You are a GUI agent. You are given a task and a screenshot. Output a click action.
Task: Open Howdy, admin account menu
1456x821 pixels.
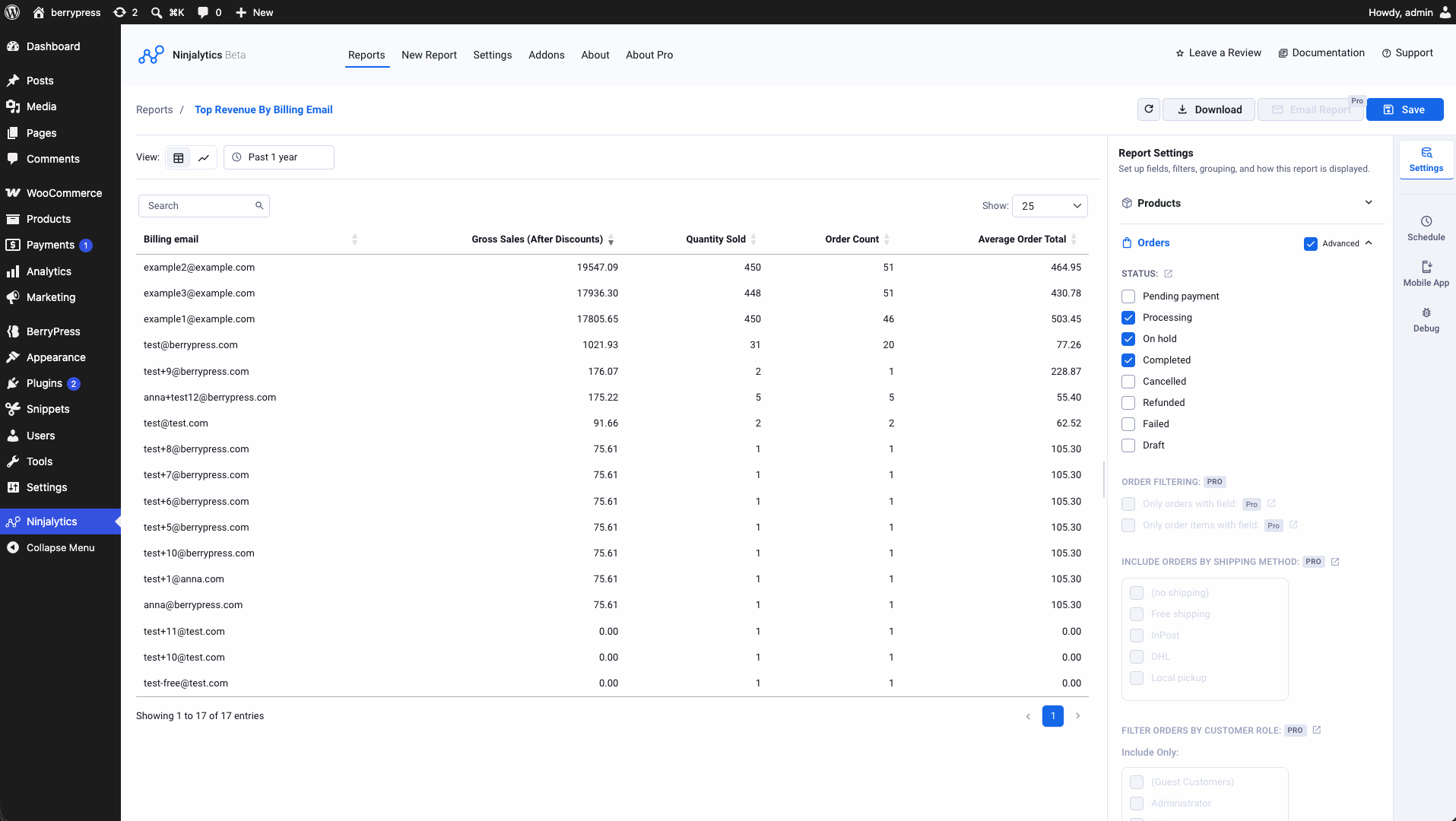coord(1408,12)
